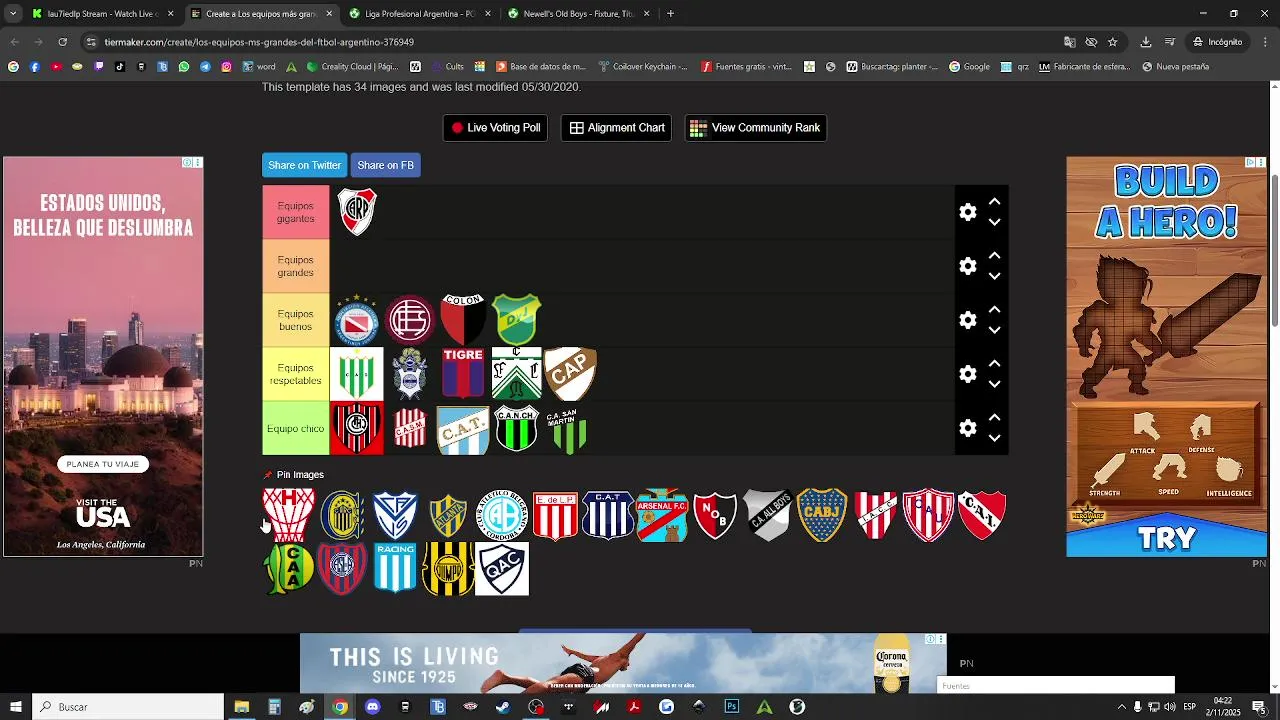Viewport: 1280px width, 720px height.
Task: Move Equipos respetables row down with arrow
Action: click(x=994, y=384)
